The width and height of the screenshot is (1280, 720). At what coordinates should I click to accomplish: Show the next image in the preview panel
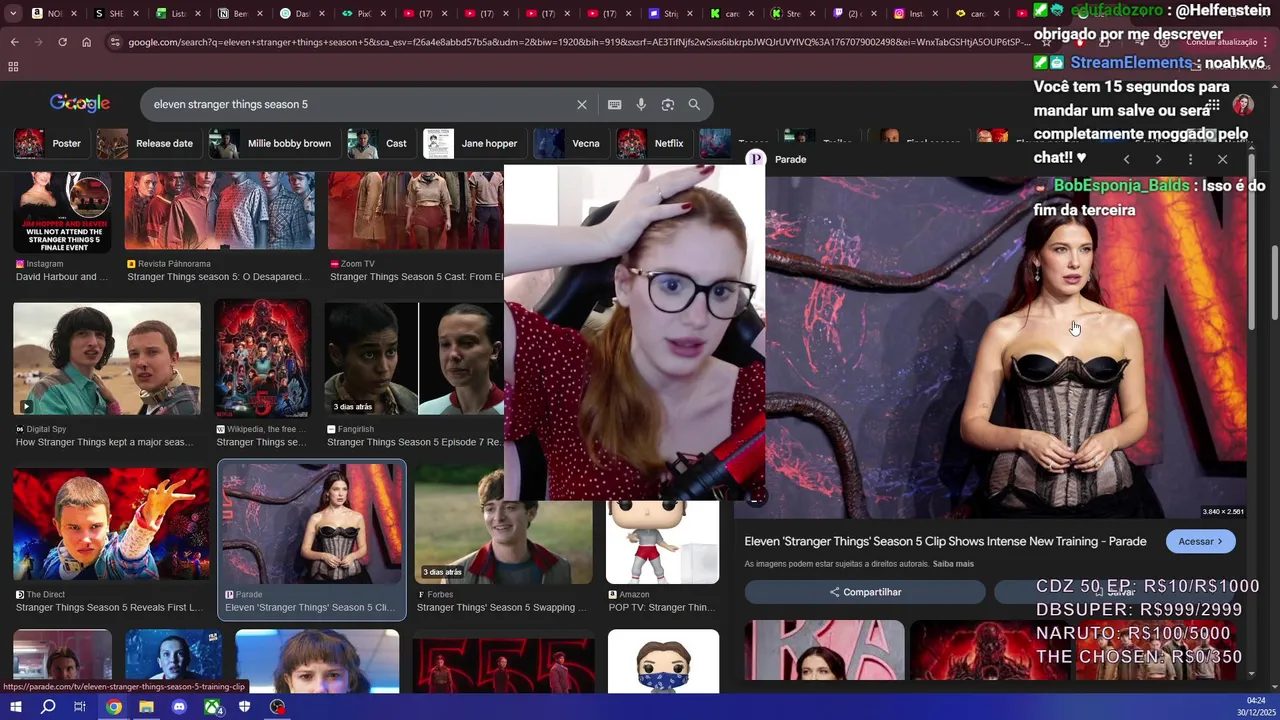1158,159
